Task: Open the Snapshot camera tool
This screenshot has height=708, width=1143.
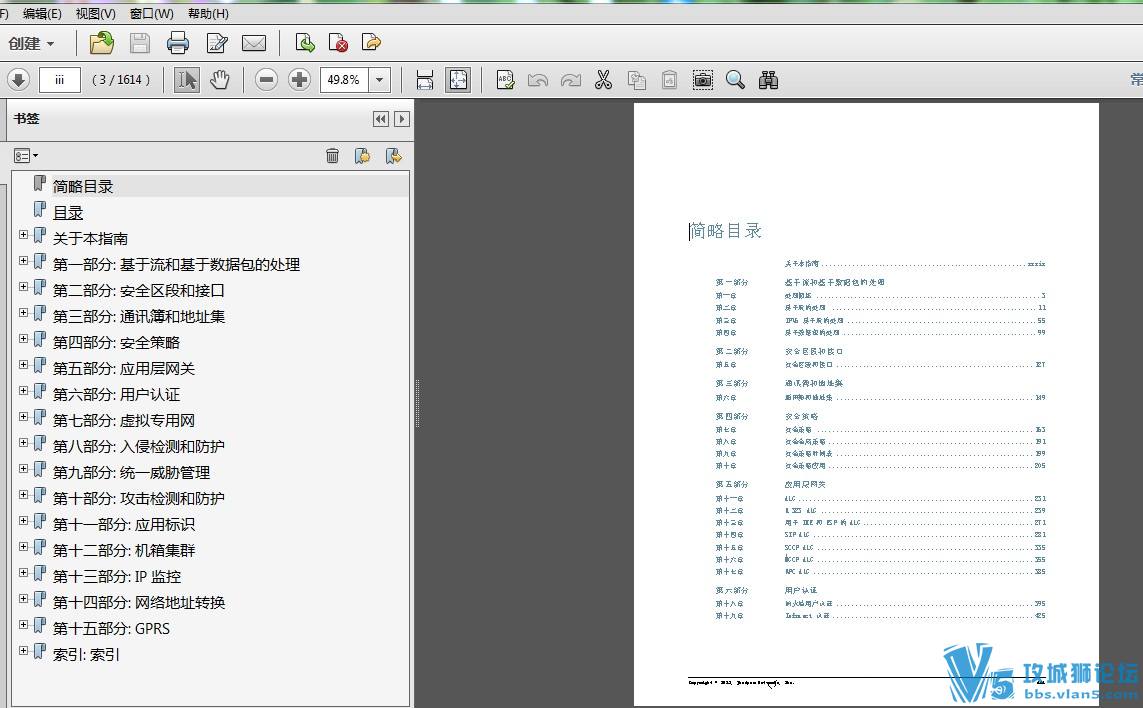Action: [x=703, y=79]
